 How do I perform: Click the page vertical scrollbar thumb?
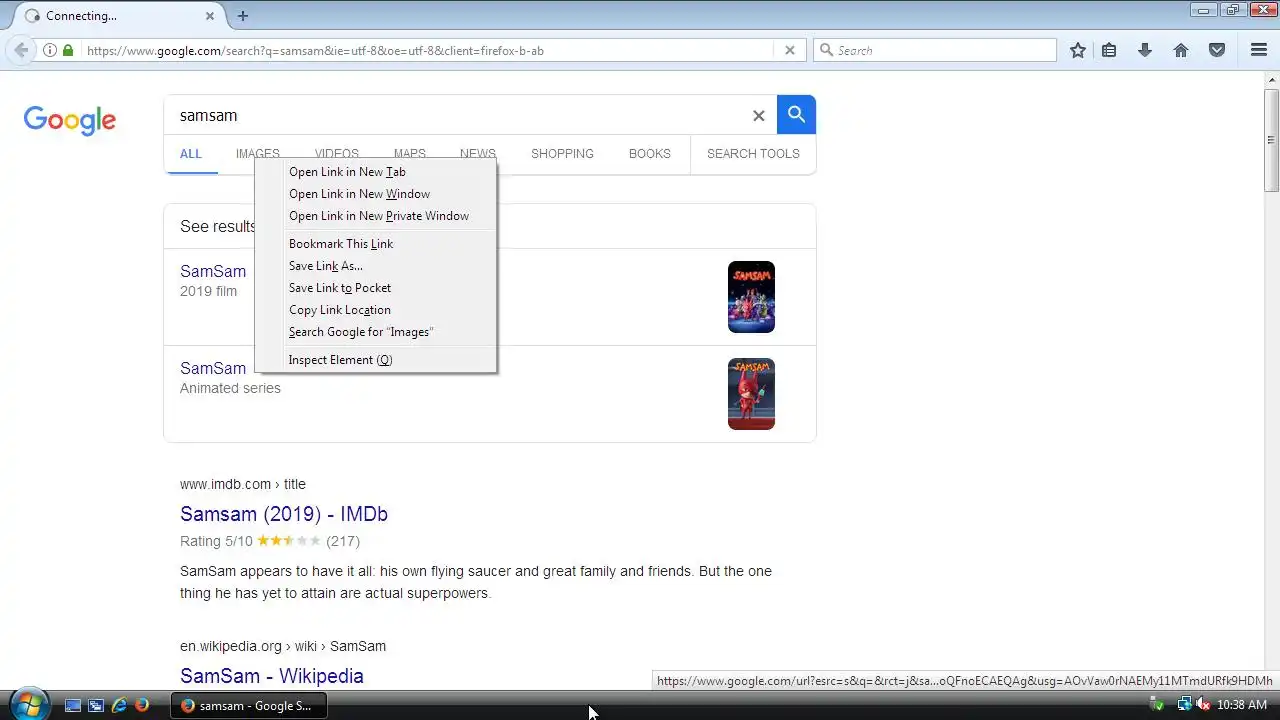coord(1272,139)
